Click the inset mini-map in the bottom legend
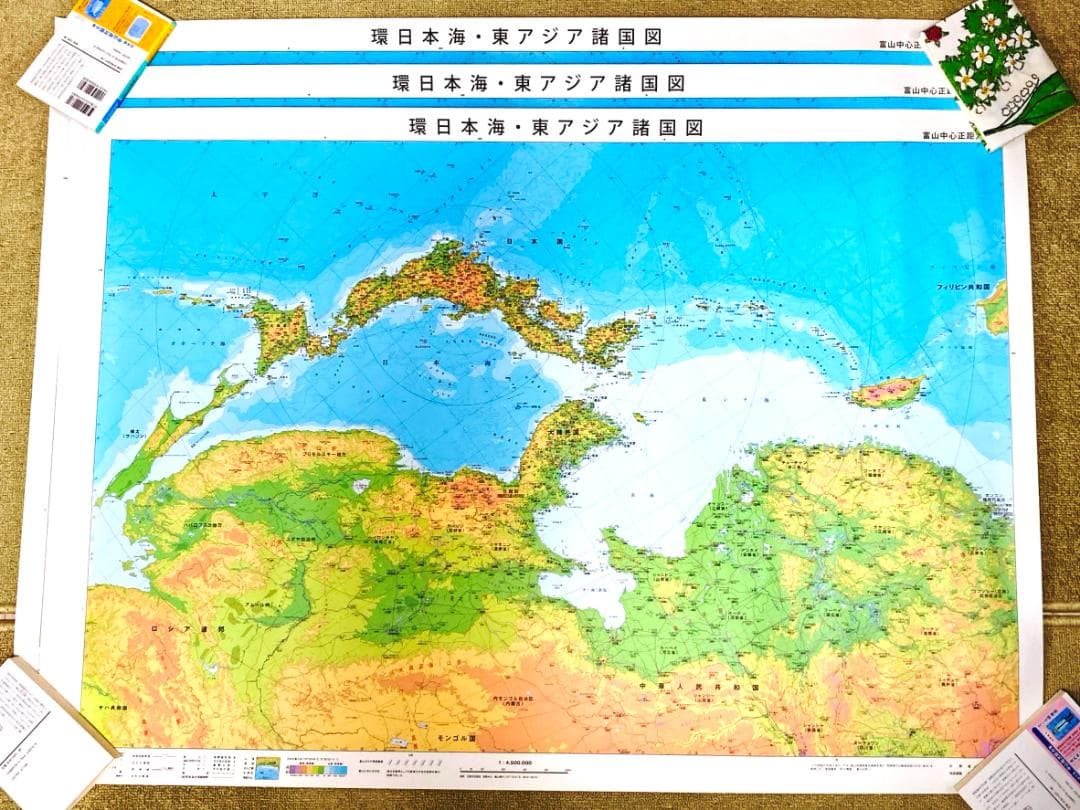The image size is (1080, 810). click(267, 770)
